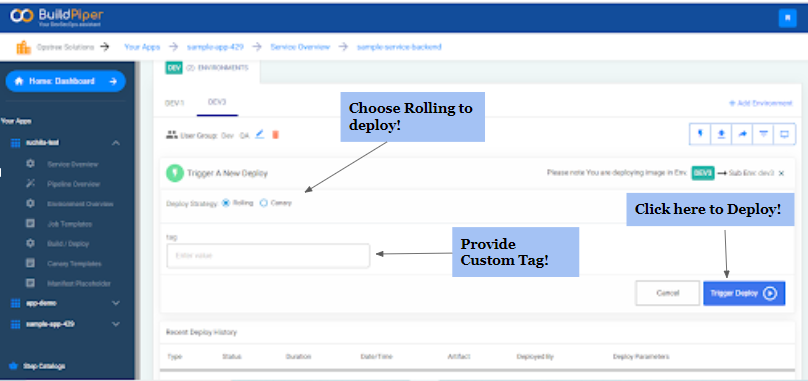
Task: Open Step Catalogs in the sidebar
Action: (x=44, y=366)
